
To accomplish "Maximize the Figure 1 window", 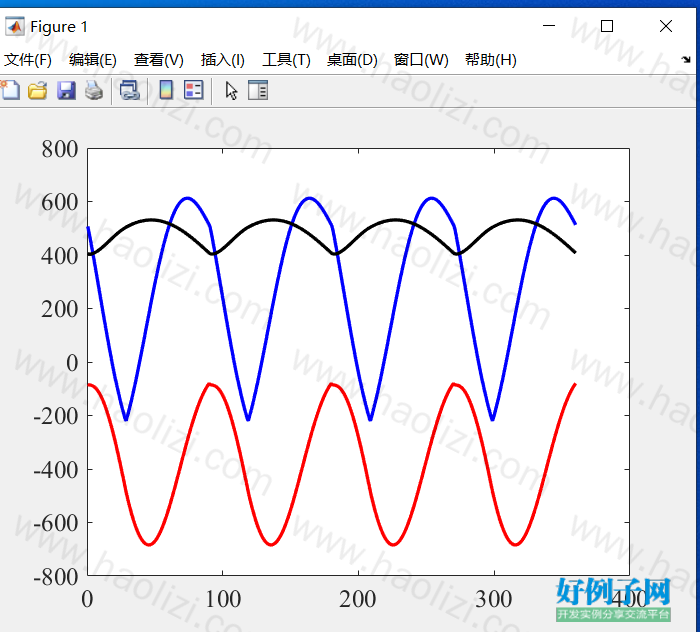I will 607,26.
